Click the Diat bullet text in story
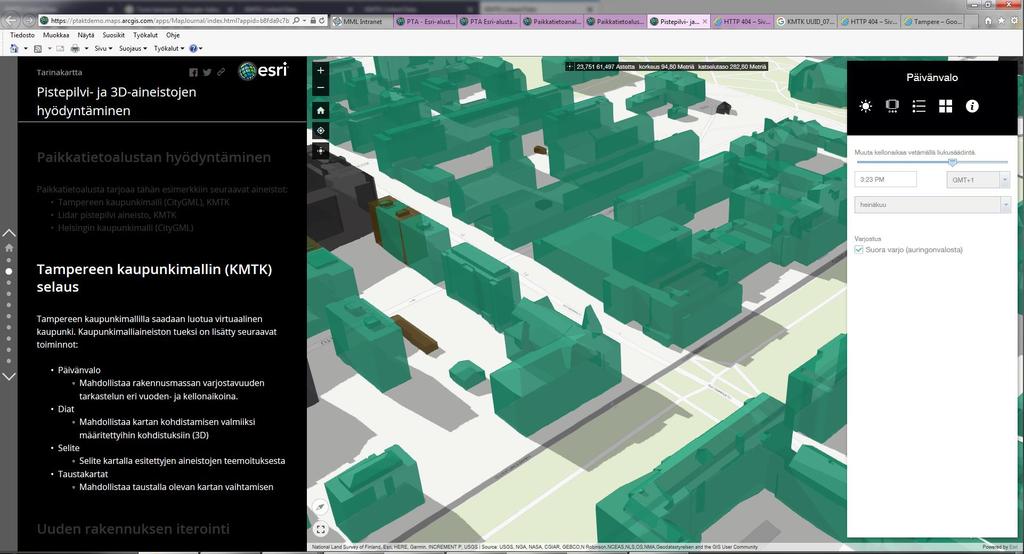 [66, 409]
